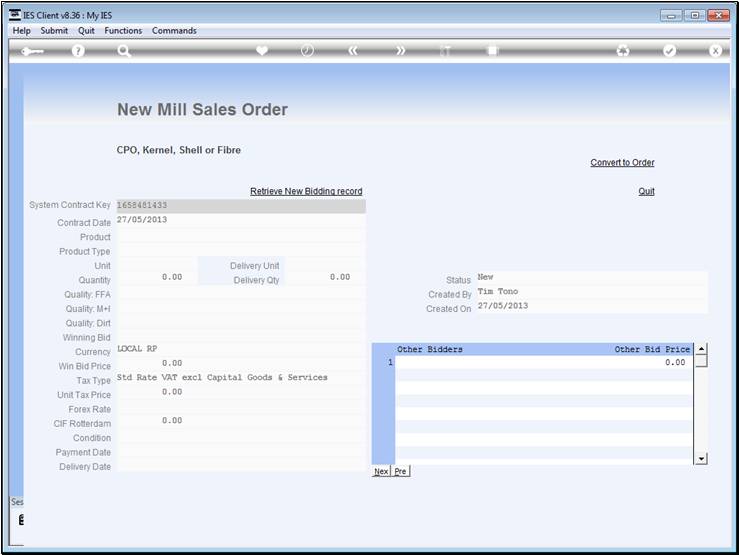Click the Payment Date field
Screen dimensions: 739x555
[x=241, y=450]
